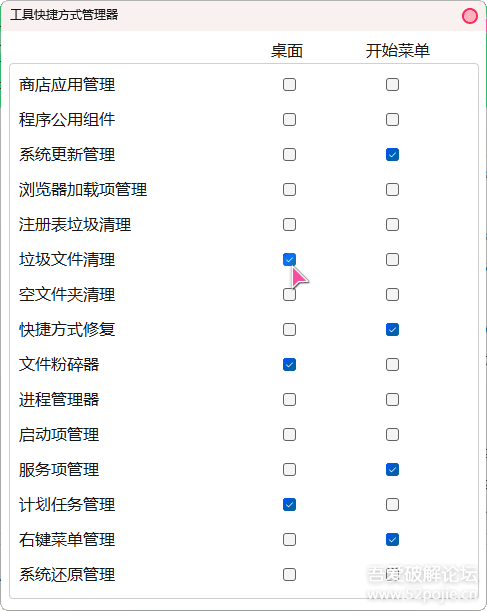Check start menu box for 空文件夹清理
Screen dimensions: 487x611
(392, 295)
